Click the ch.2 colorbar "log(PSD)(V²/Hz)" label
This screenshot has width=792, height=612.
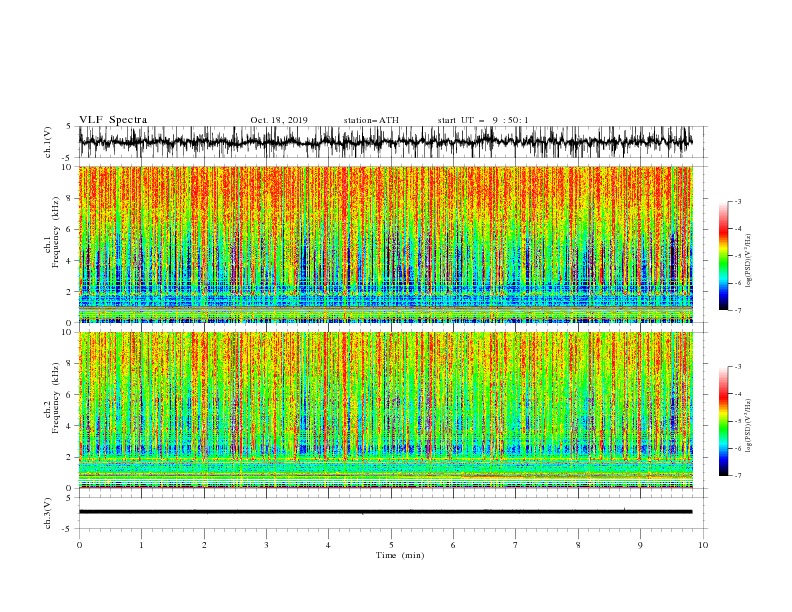pyautogui.click(x=749, y=426)
